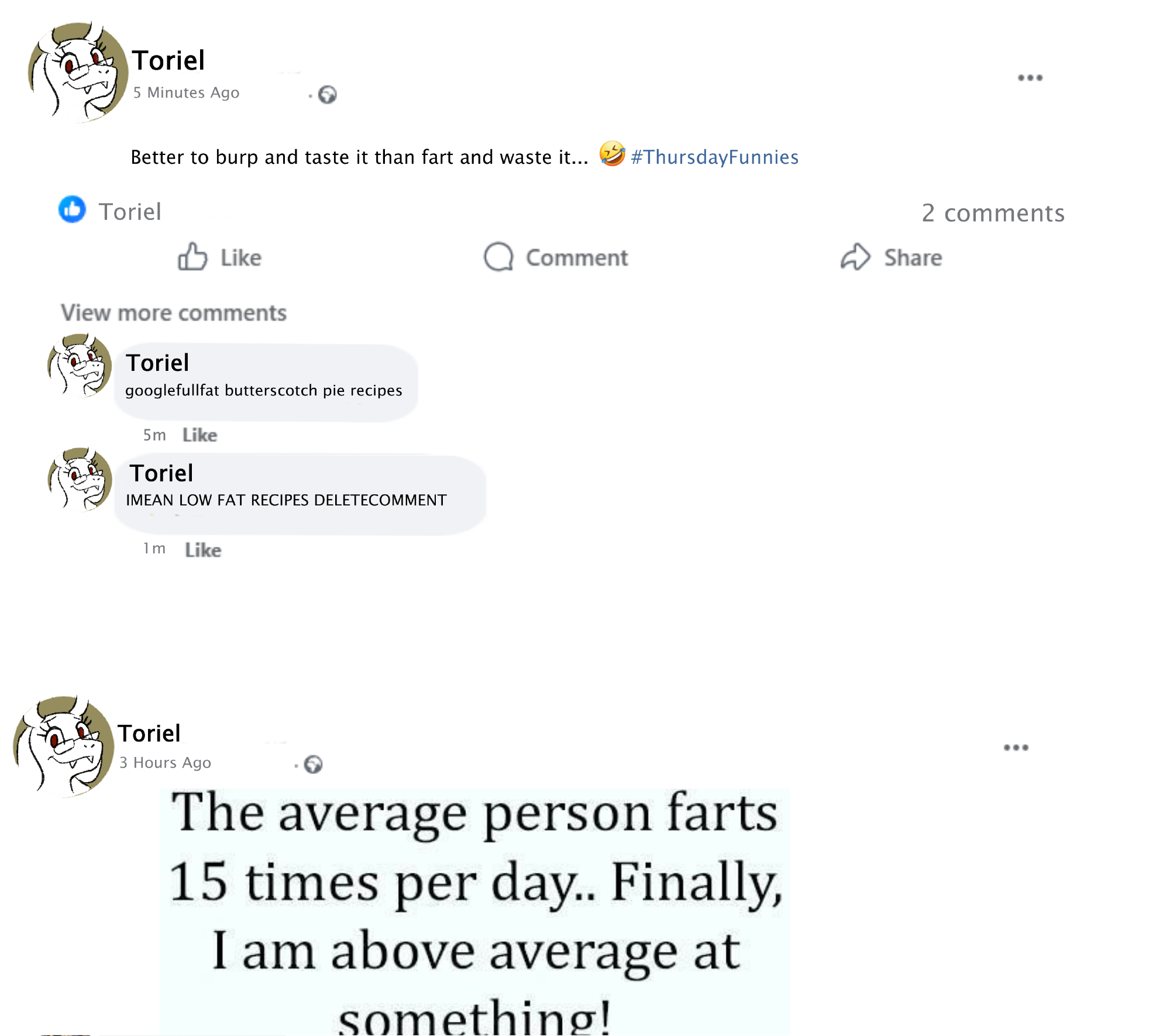The image size is (1170, 1036).
Task: Click the Share arrow icon
Action: (855, 257)
